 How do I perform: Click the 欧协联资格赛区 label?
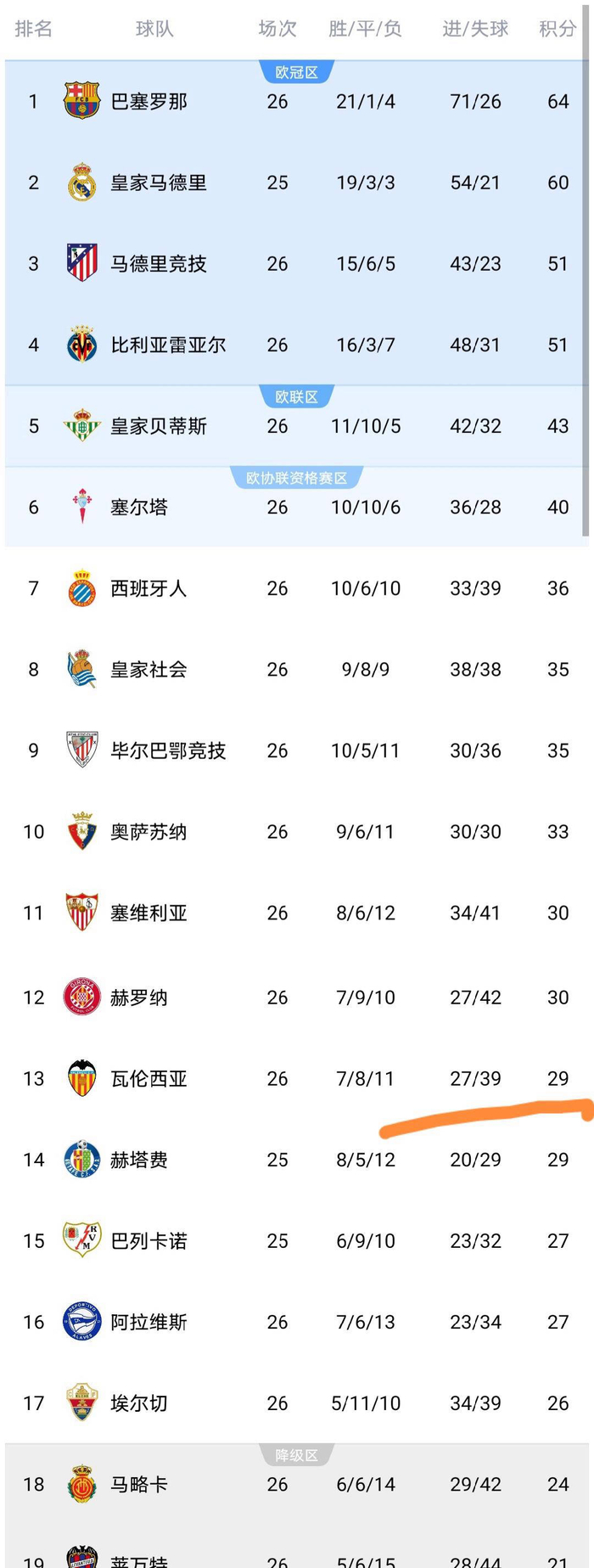[296, 479]
